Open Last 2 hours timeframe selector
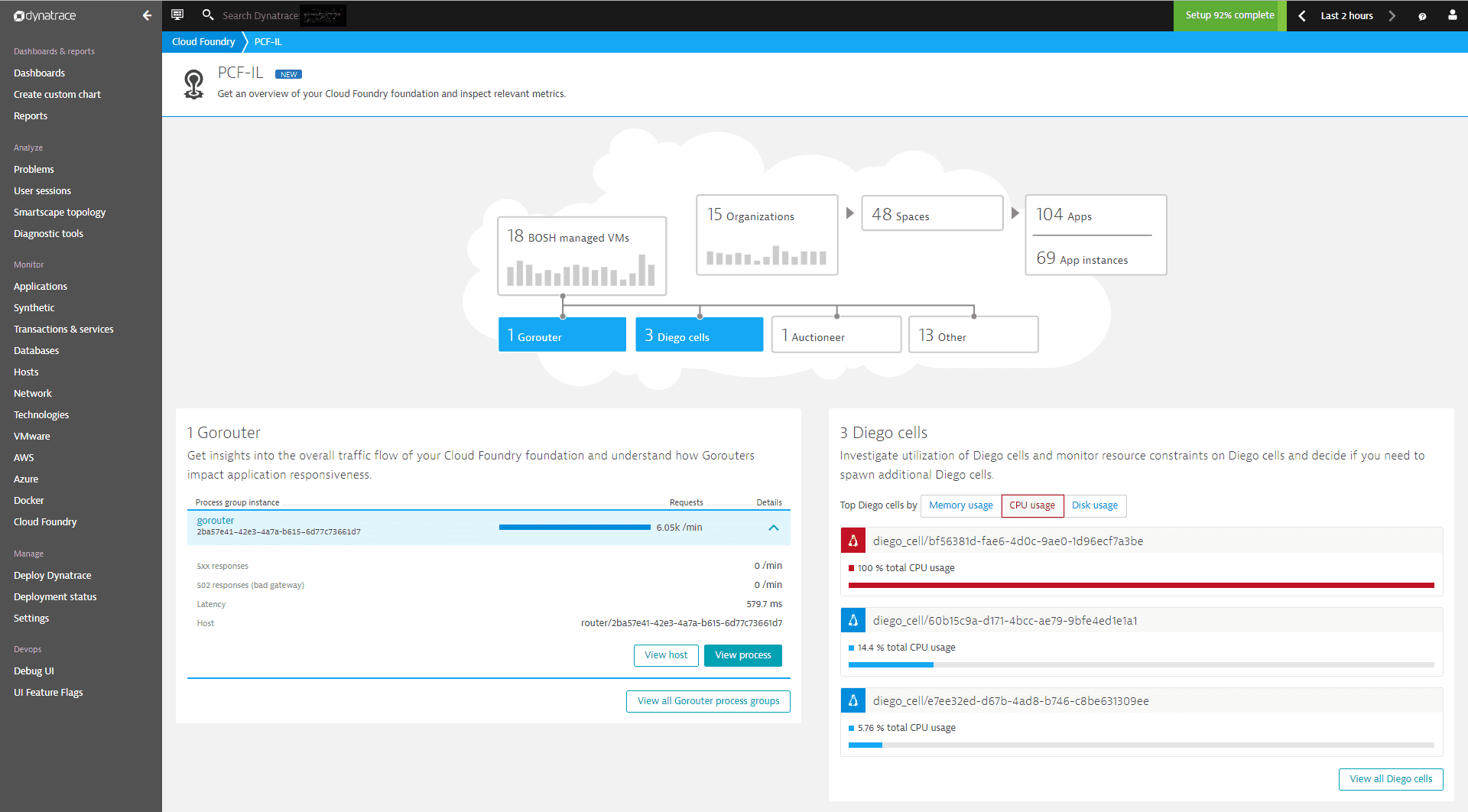Viewport: 1468px width, 812px height. (x=1346, y=15)
